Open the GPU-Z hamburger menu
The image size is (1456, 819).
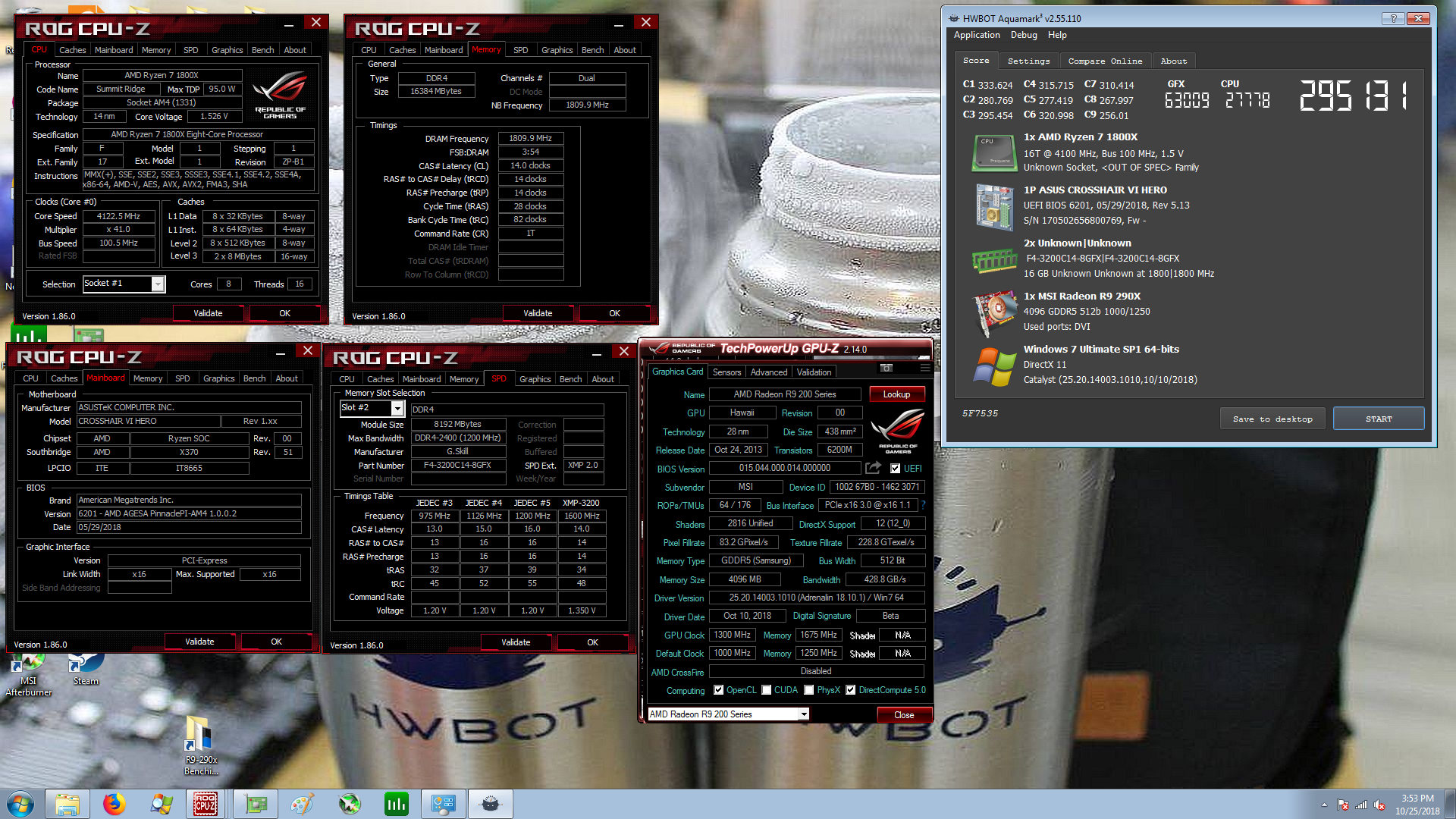(x=924, y=368)
